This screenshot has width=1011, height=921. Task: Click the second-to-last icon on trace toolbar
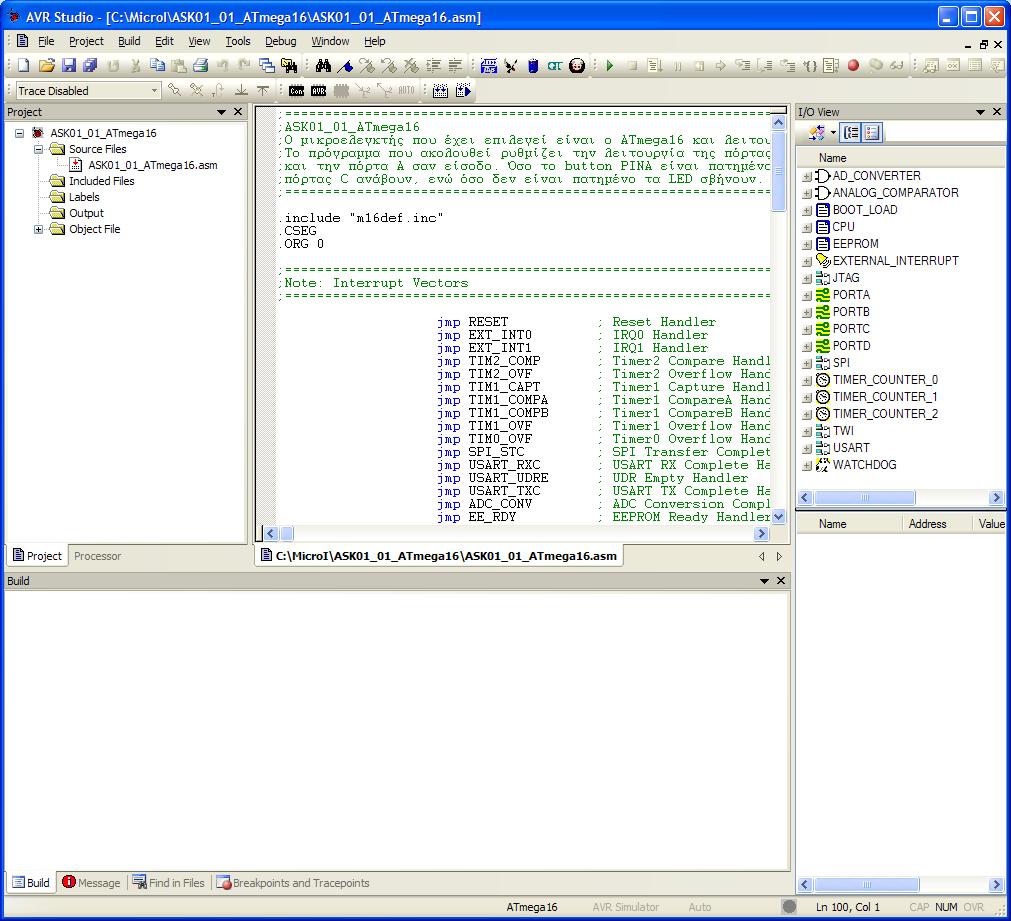click(x=440, y=91)
